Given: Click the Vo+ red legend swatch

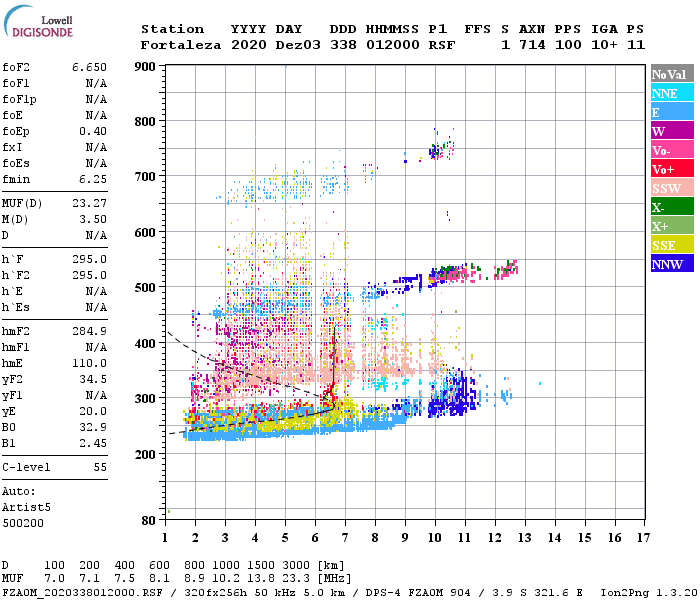Looking at the screenshot, I should pyautogui.click(x=672, y=169).
